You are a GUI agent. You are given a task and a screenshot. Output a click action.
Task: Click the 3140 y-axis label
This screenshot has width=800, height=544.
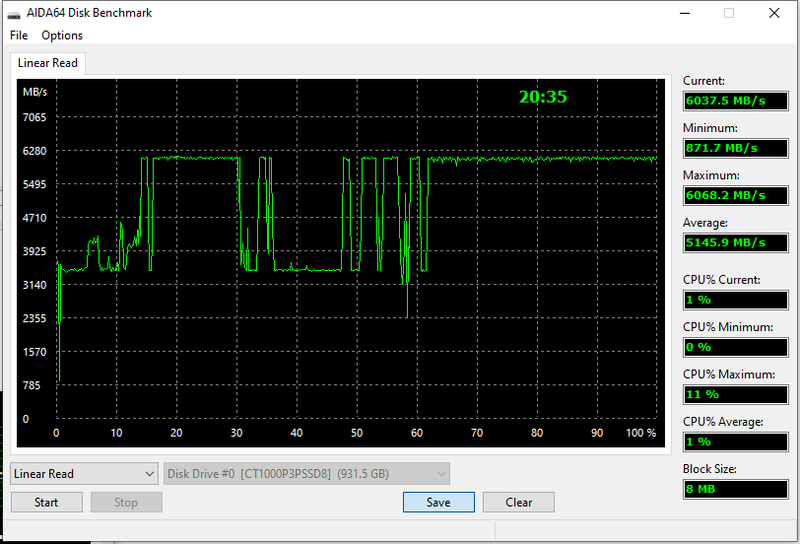tap(34, 285)
